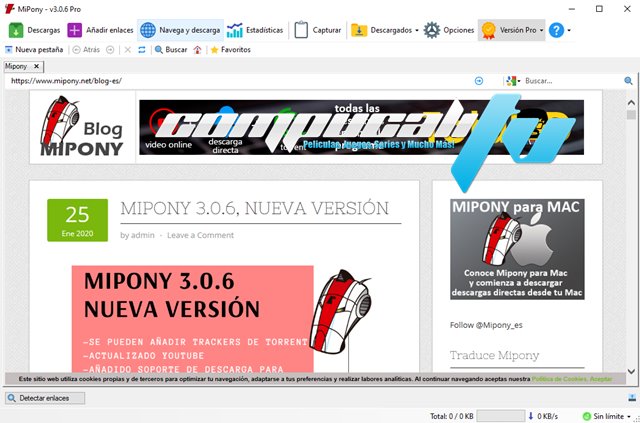Reload page with the refresh icon

click(x=142, y=50)
